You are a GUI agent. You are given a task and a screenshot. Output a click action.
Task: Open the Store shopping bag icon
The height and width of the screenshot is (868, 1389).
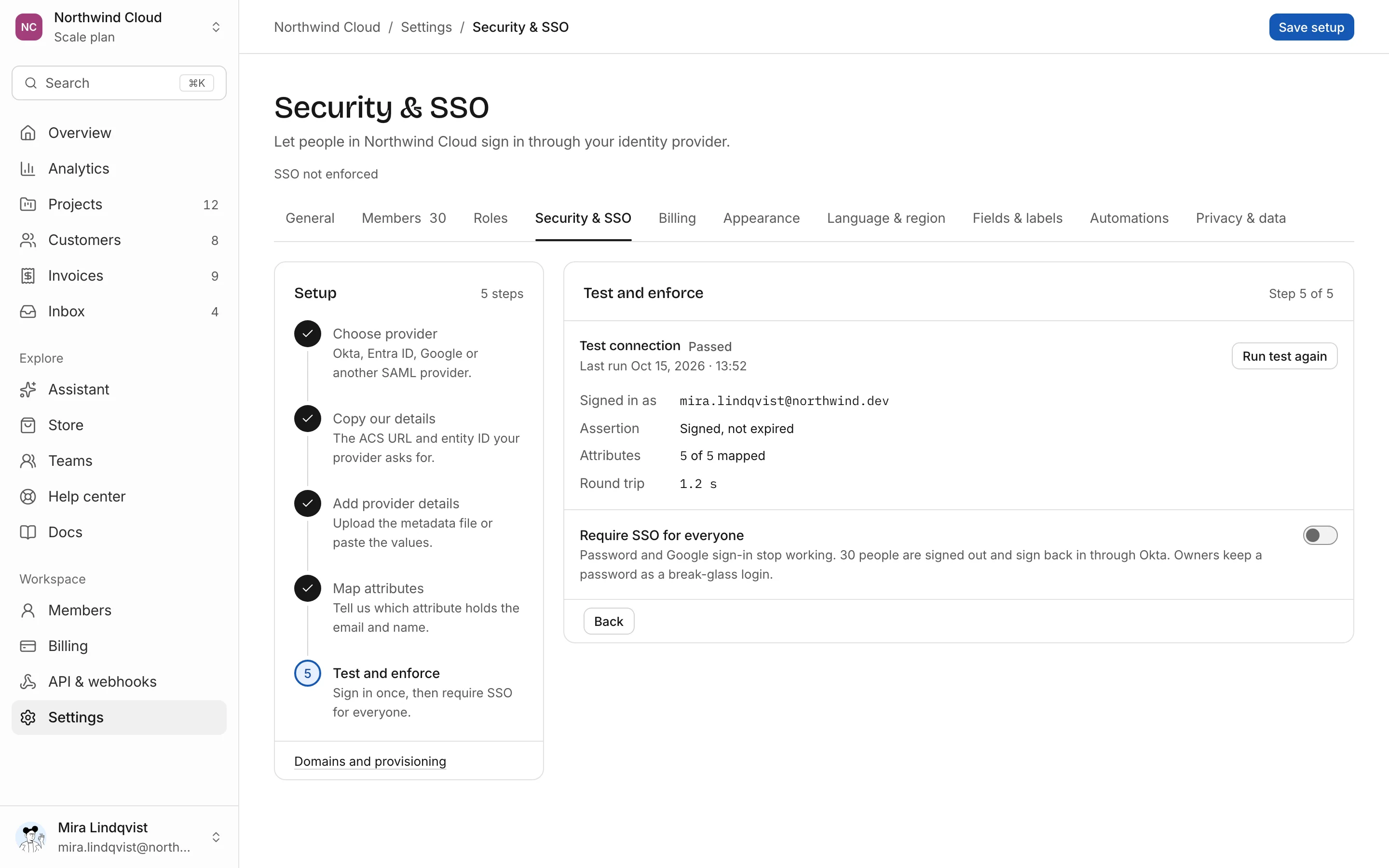click(27, 425)
